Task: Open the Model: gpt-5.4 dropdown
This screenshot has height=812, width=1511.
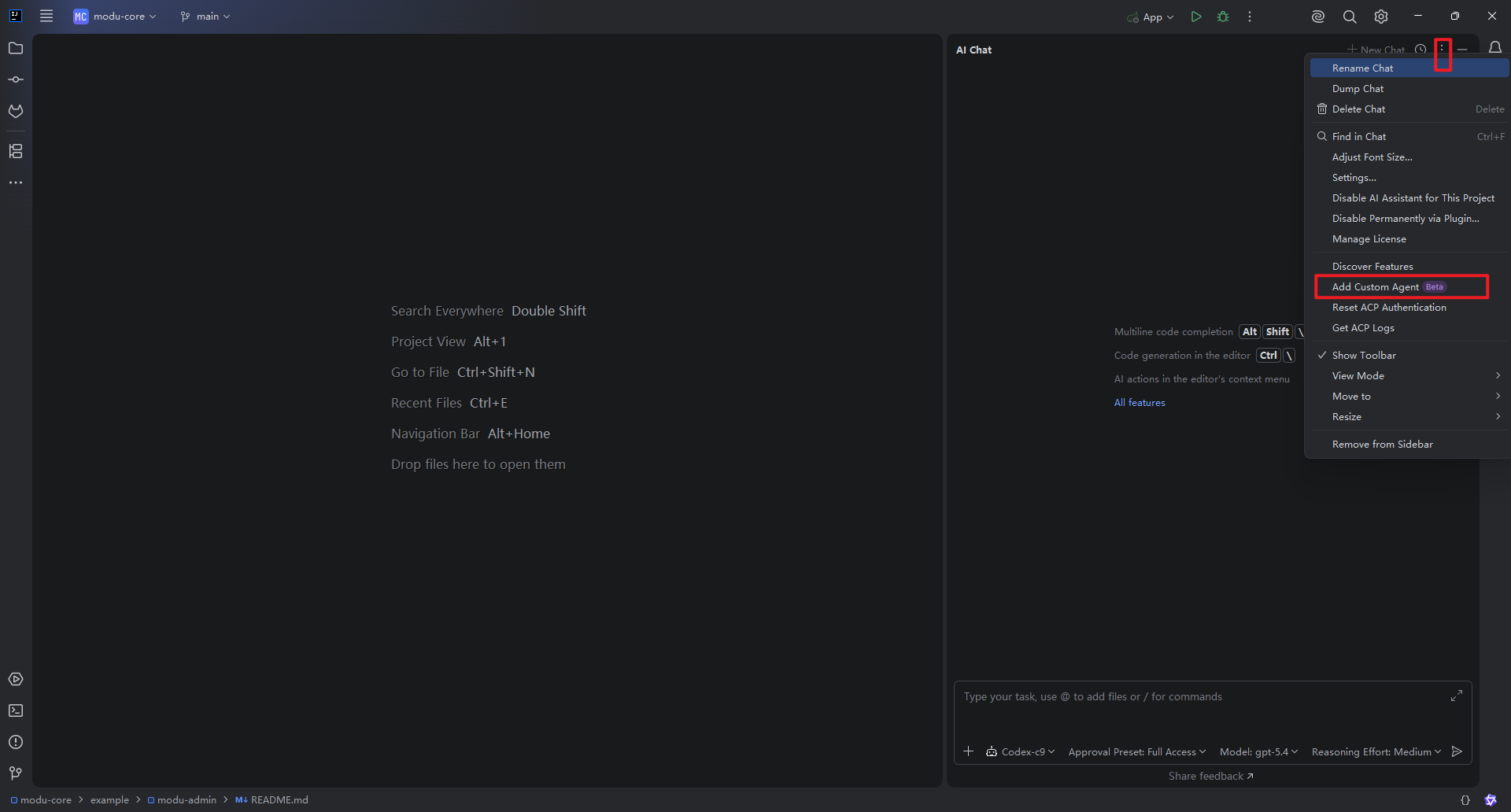Action: point(1259,752)
